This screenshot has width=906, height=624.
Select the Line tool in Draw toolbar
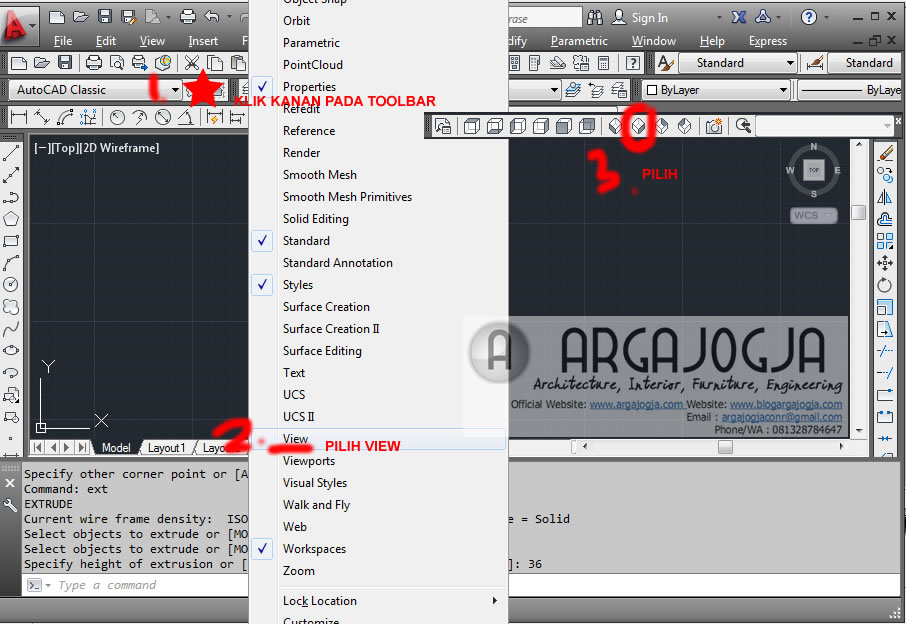click(x=11, y=153)
